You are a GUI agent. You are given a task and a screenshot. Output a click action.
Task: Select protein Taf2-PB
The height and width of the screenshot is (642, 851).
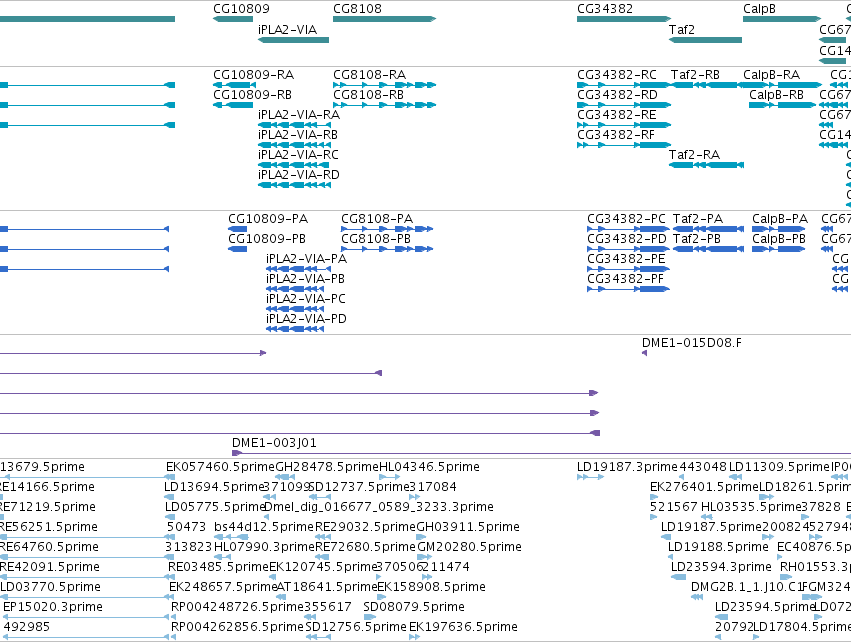point(697,239)
